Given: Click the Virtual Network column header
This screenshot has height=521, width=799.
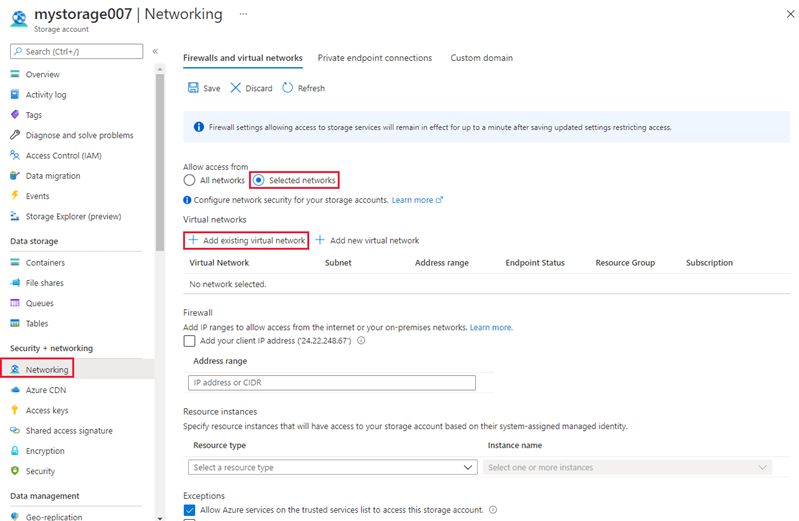Looking at the screenshot, I should 219,263.
